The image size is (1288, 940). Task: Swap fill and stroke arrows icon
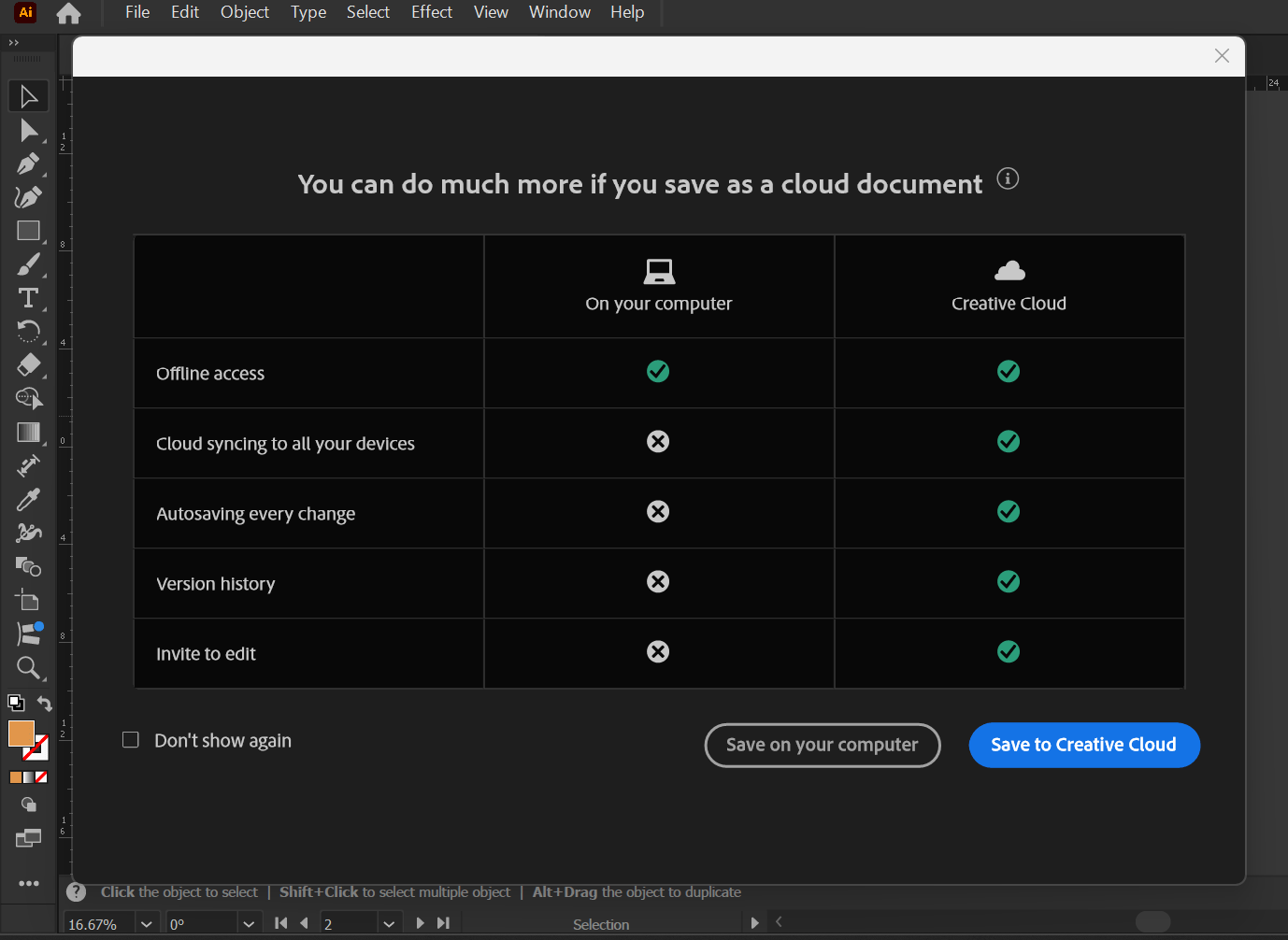point(44,703)
